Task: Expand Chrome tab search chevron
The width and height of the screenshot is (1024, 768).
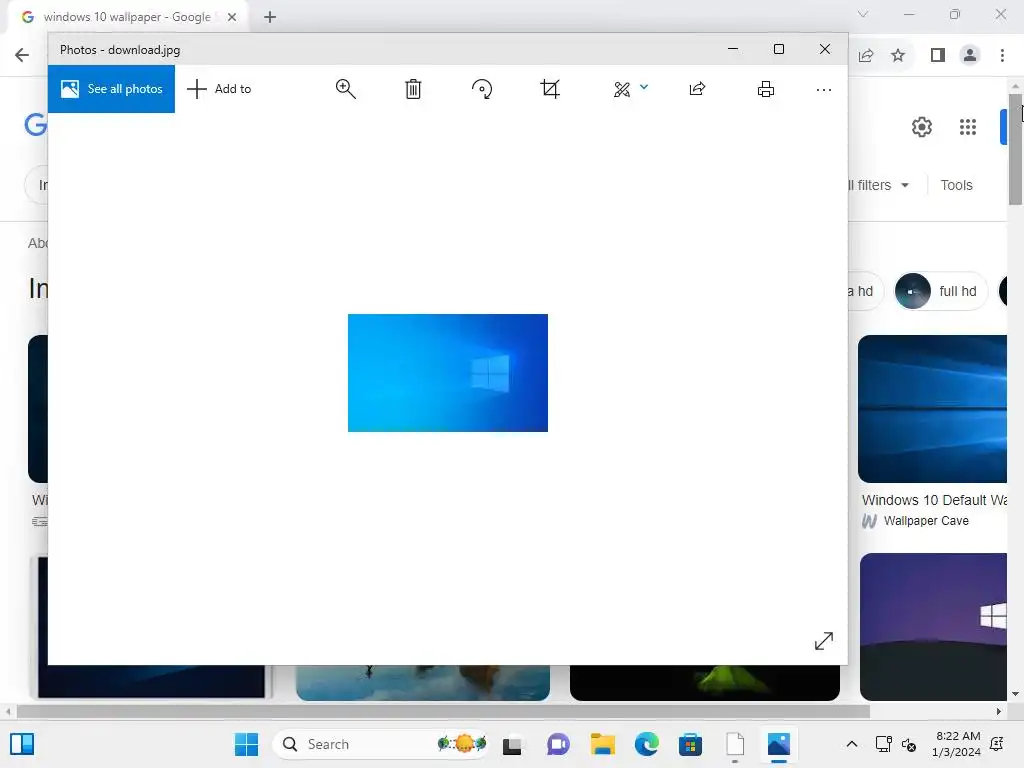Action: pos(863,14)
